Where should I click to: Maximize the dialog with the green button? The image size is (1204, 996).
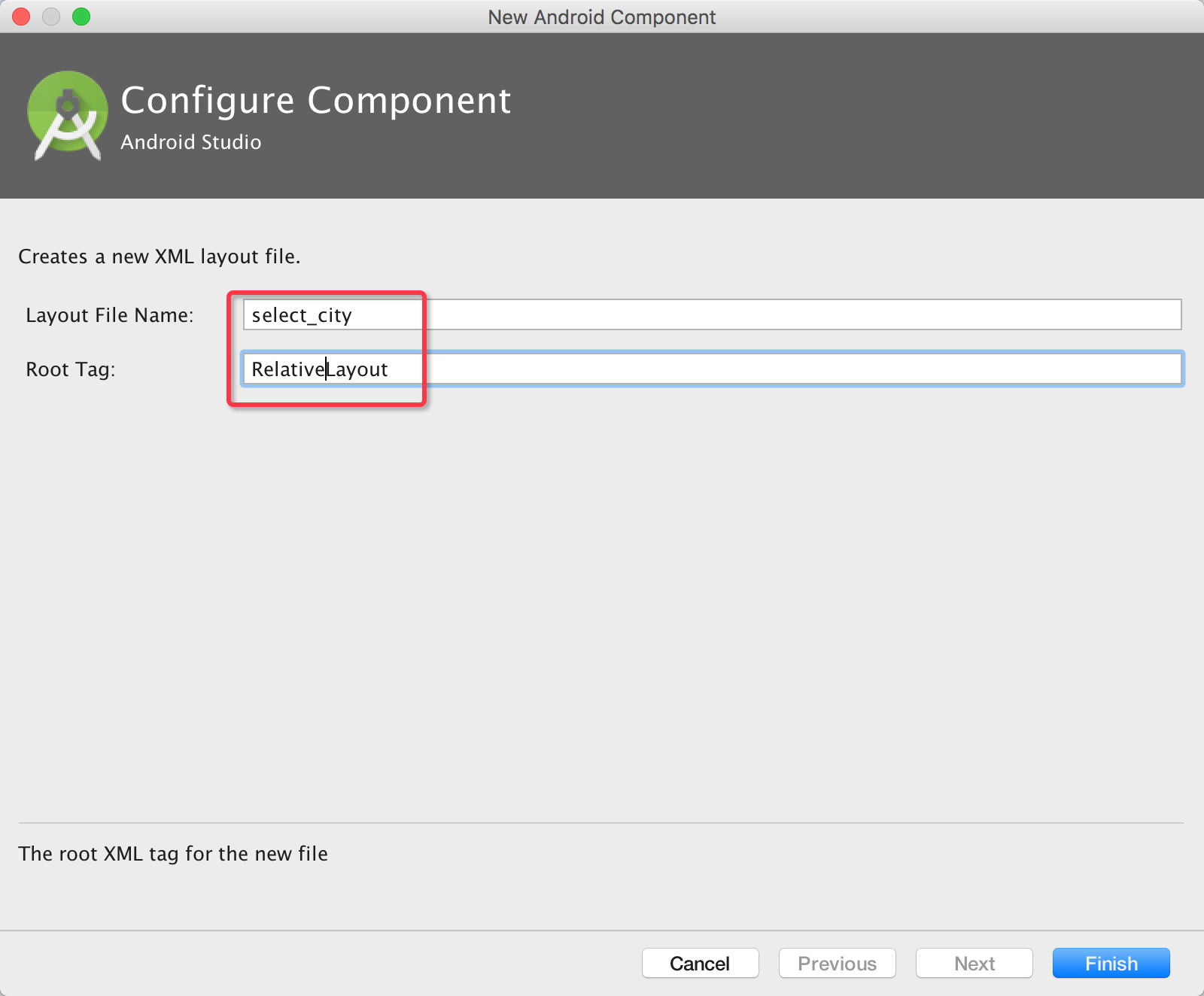pos(81,17)
